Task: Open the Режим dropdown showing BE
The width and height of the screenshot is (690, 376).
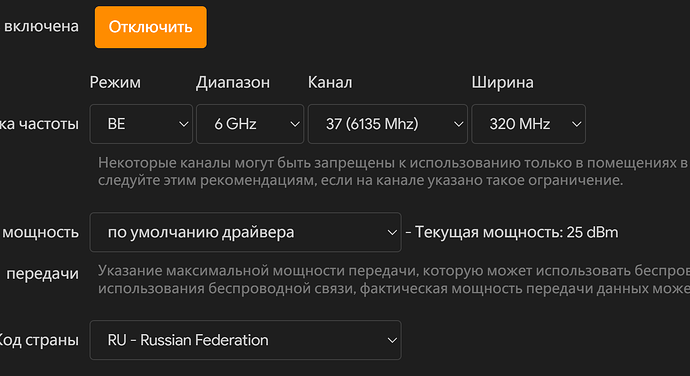Action: [141, 124]
